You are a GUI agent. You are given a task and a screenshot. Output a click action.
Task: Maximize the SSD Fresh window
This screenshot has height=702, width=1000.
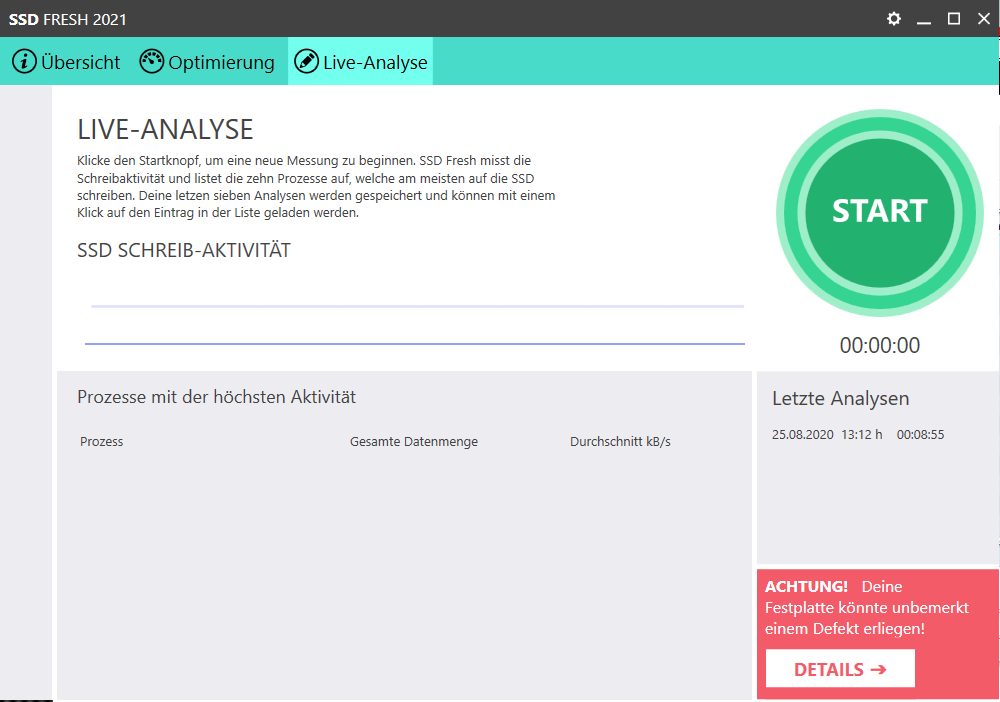[954, 19]
